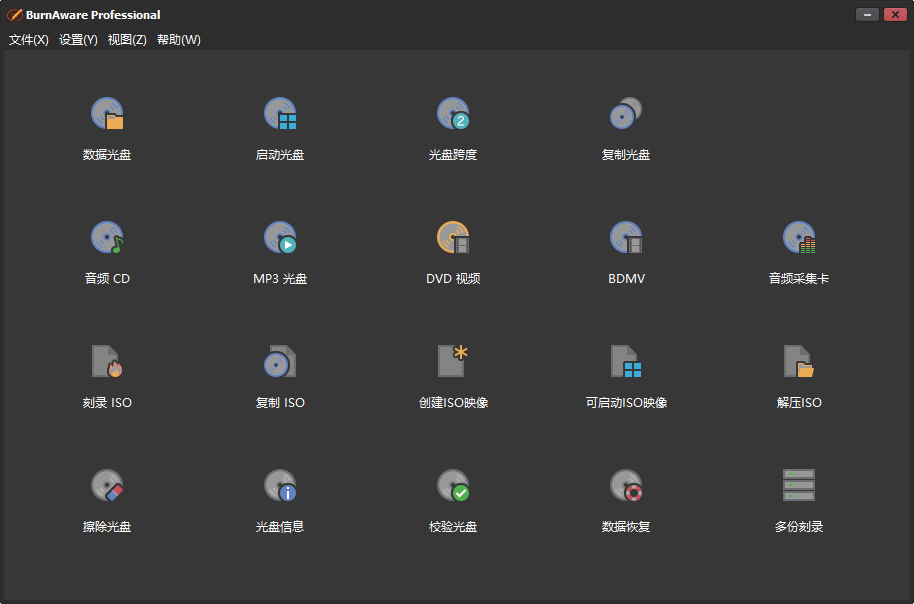
Task: Launch the 启动光盘 boot disc icon
Action: click(x=280, y=115)
